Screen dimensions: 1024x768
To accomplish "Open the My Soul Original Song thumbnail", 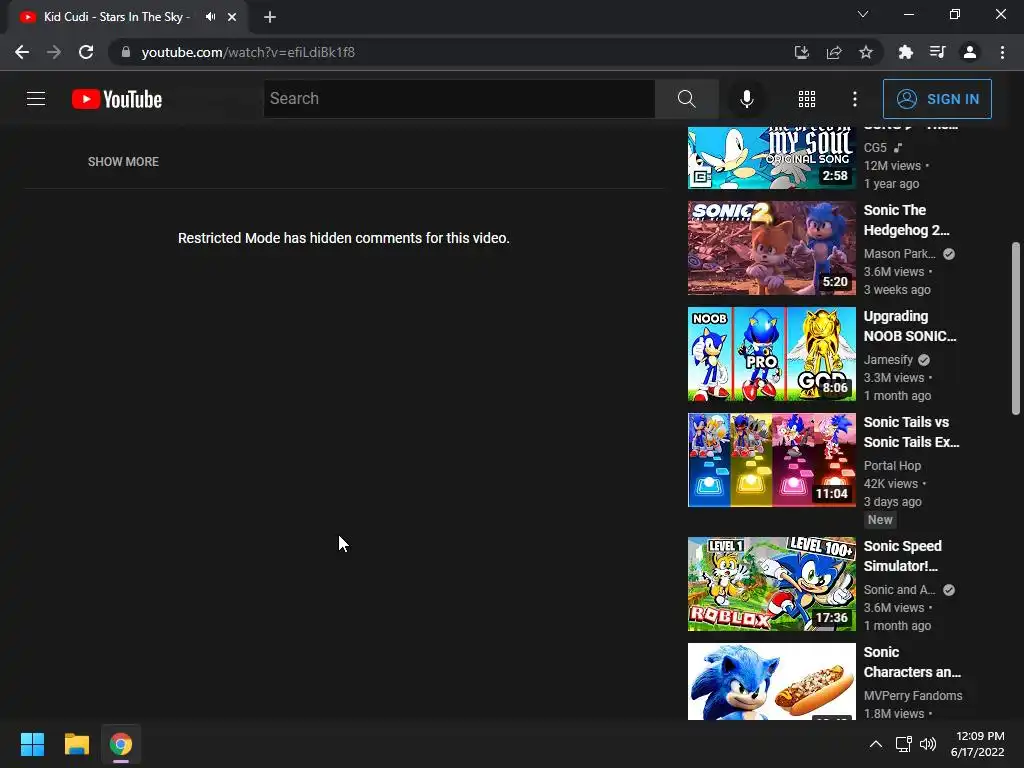I will click(x=771, y=157).
